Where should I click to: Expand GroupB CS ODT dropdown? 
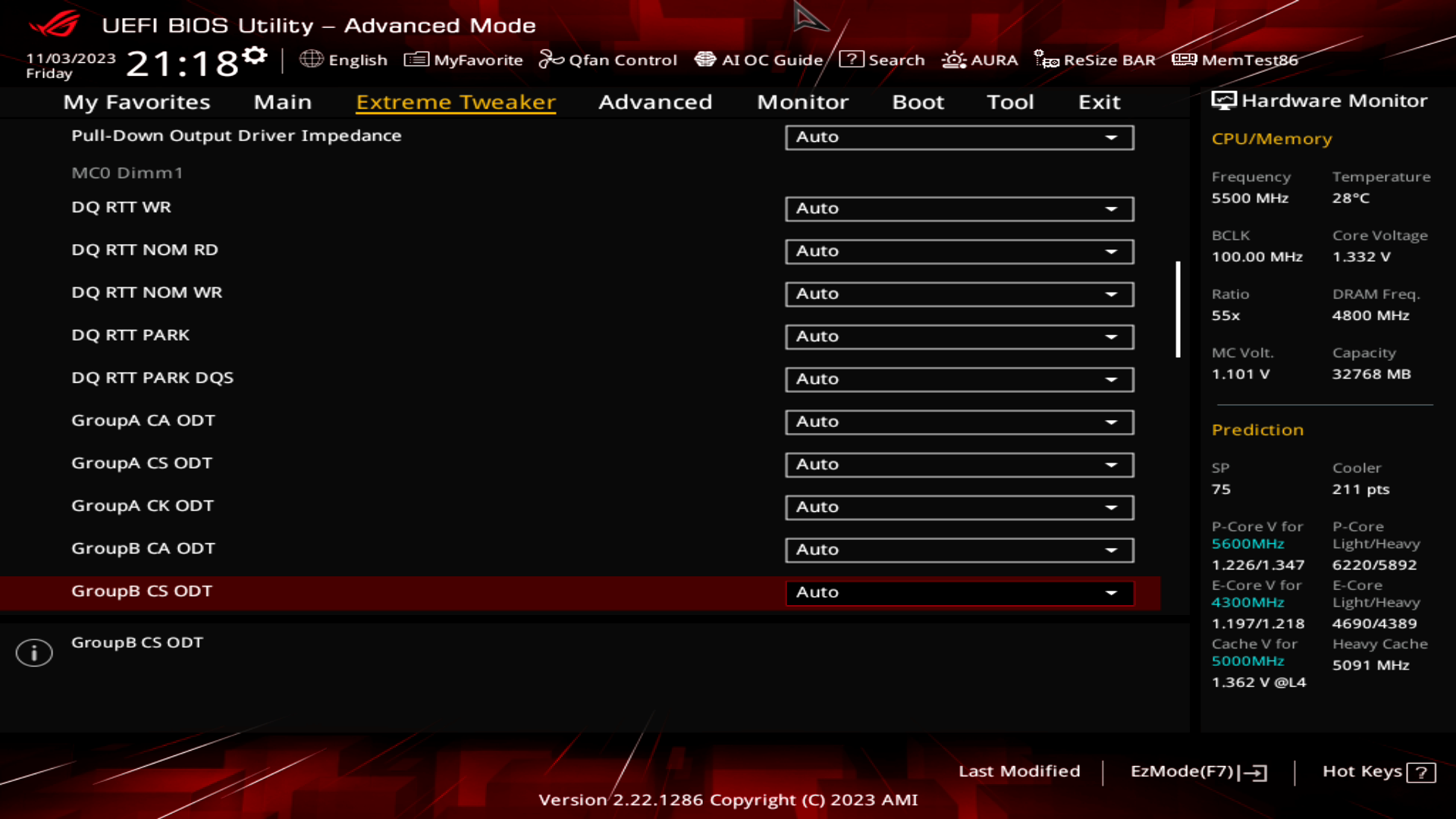coord(1112,592)
